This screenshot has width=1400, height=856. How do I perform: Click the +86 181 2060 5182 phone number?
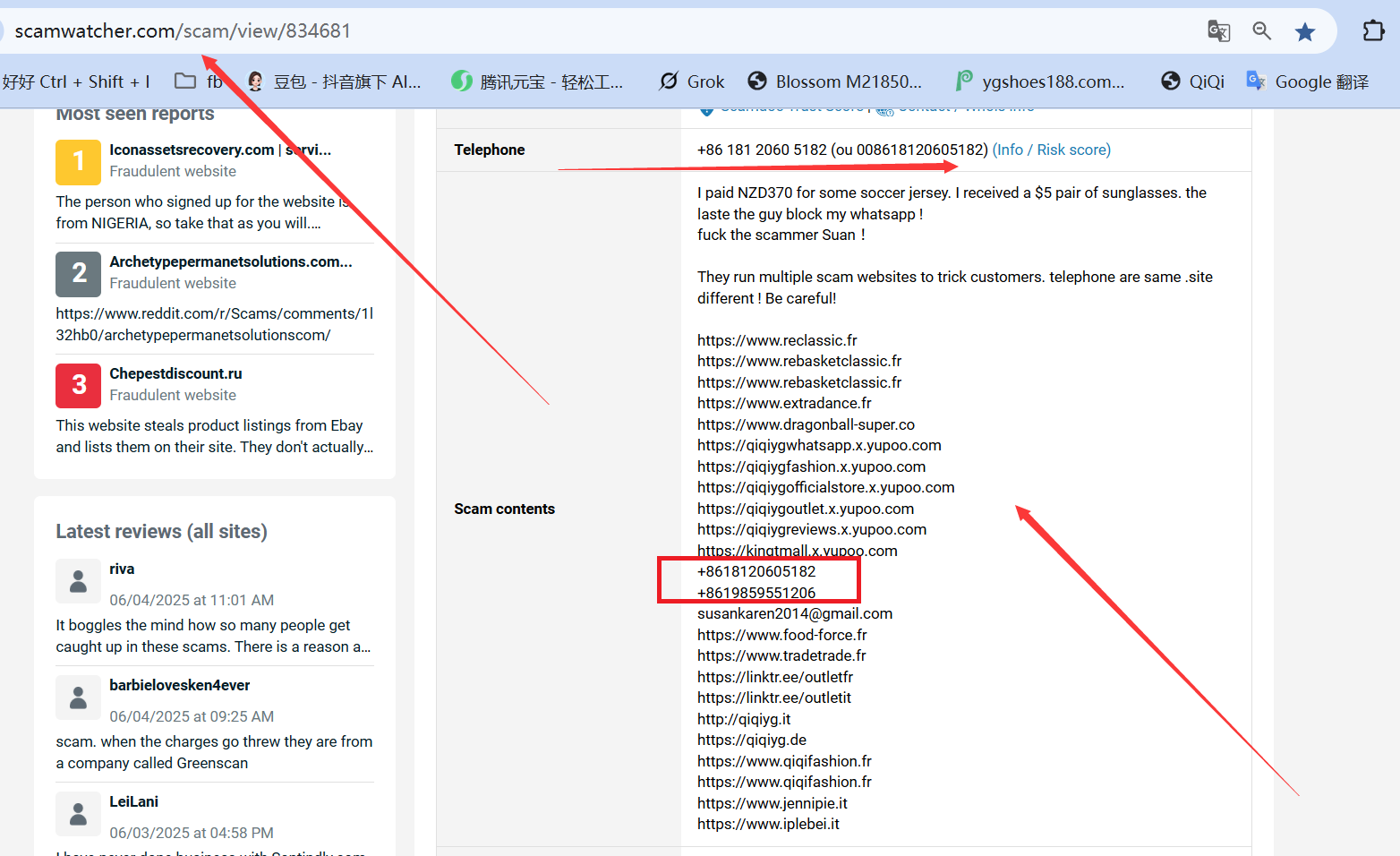[x=762, y=150]
